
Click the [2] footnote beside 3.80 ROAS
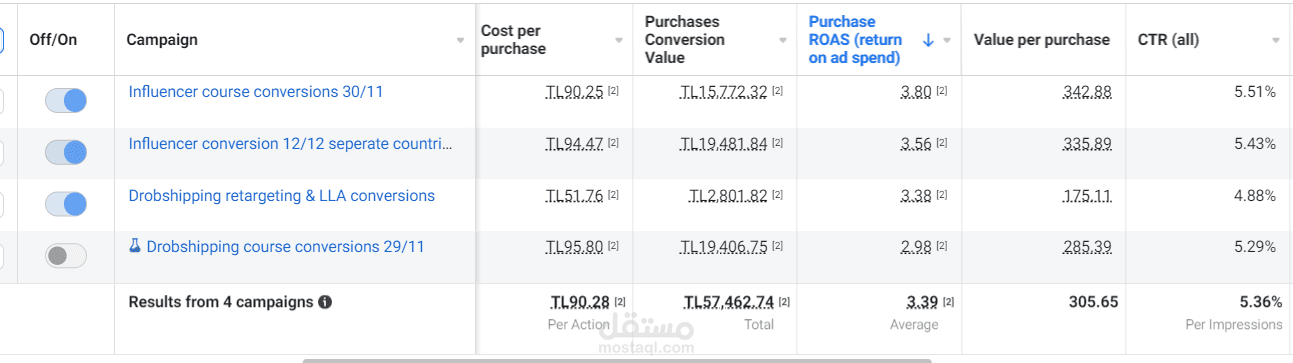pos(942,91)
